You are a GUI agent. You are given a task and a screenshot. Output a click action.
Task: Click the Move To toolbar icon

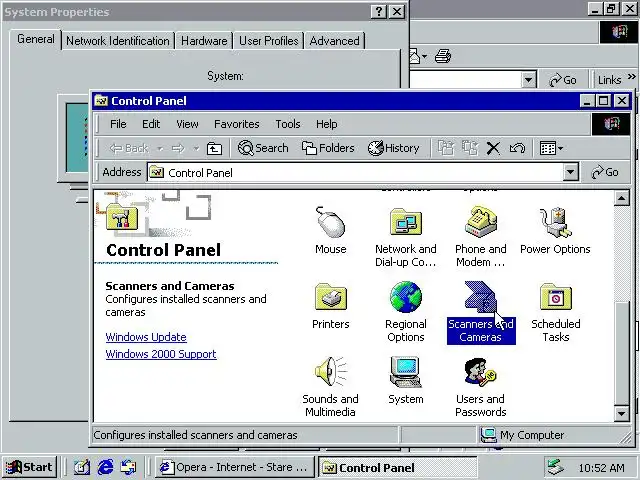(446, 148)
